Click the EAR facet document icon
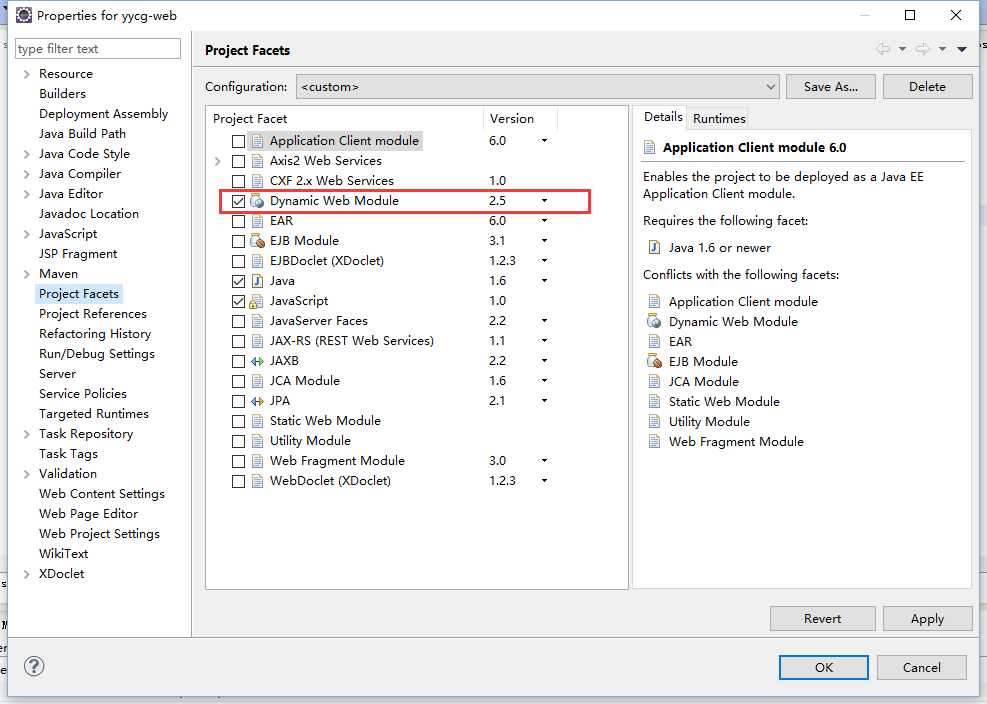 (257, 221)
